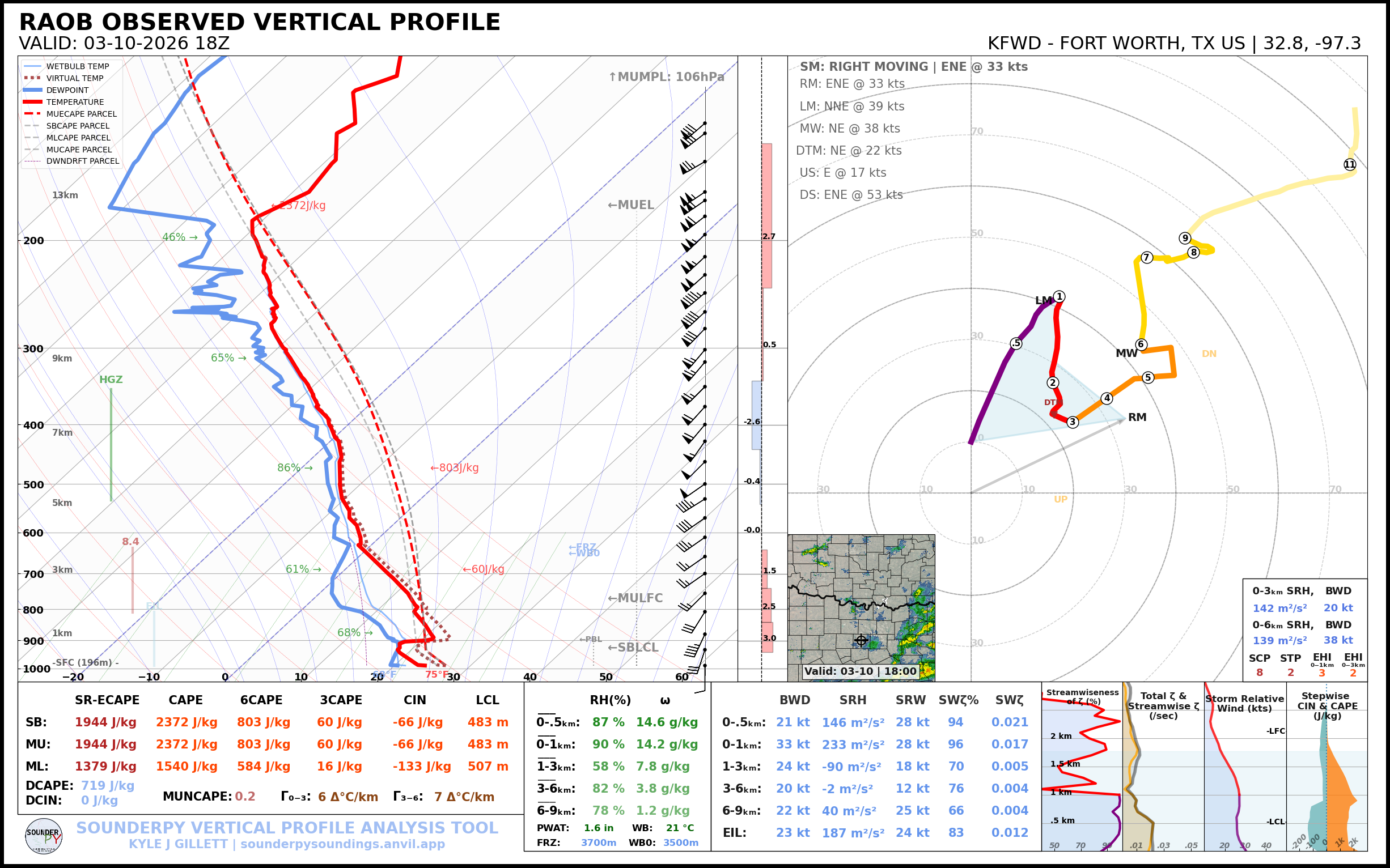This screenshot has width=1390, height=868.
Task: Click the MW mean wind marker
Action: pos(1126,354)
